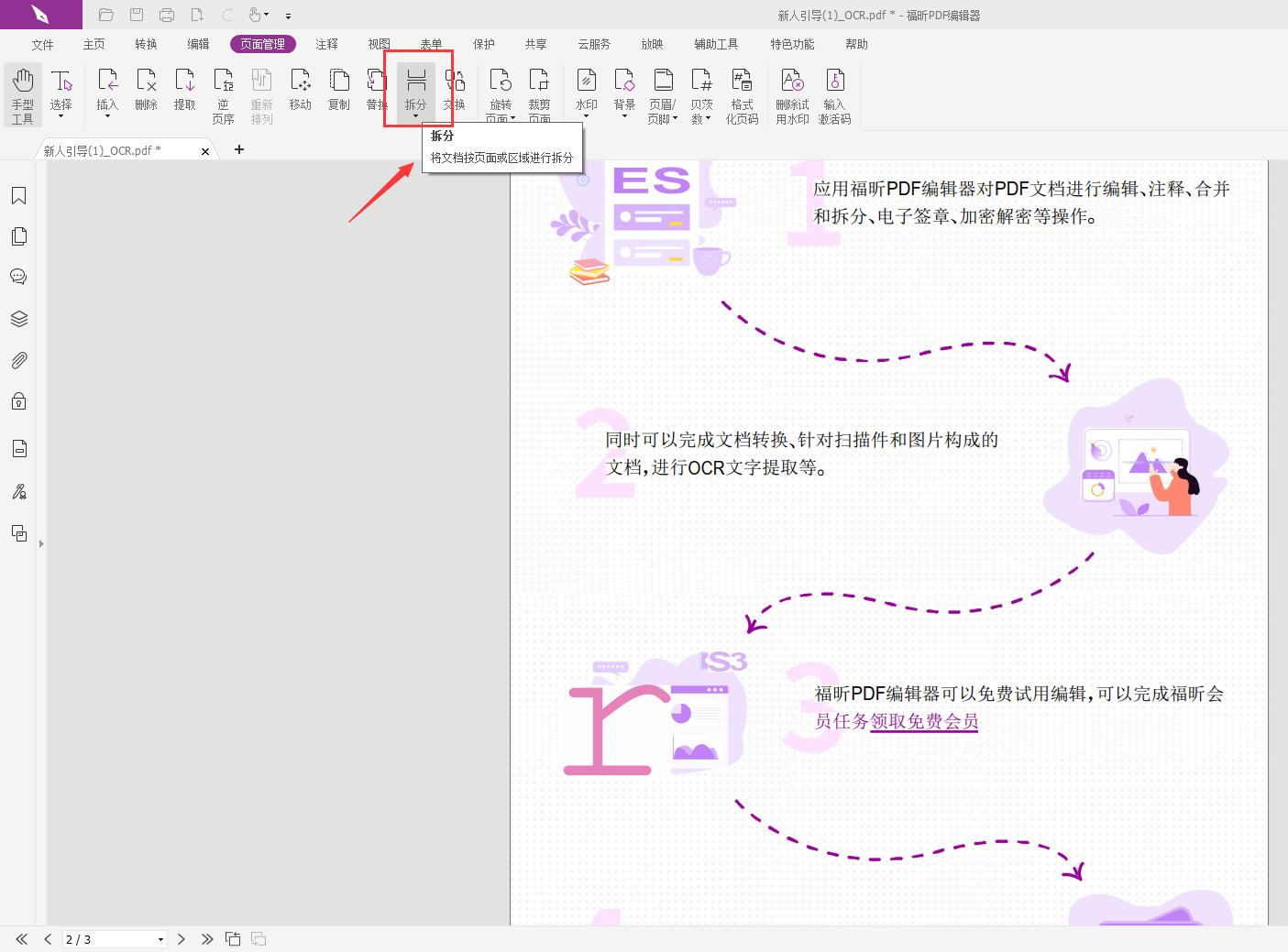Switch to the 注释 ribbon tab
The image size is (1288, 952).
(327, 43)
